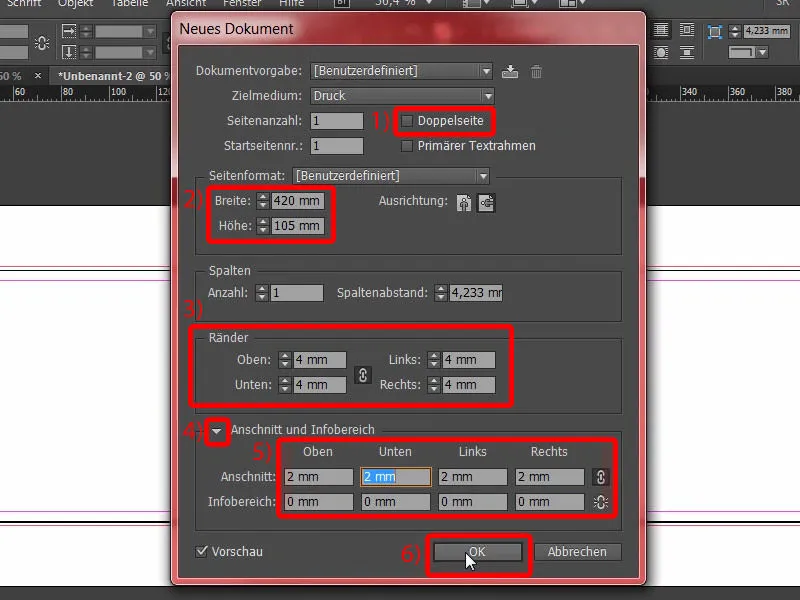The width and height of the screenshot is (800, 600).
Task: Open the dropdown of the upper control panel field
Action: (x=150, y=32)
